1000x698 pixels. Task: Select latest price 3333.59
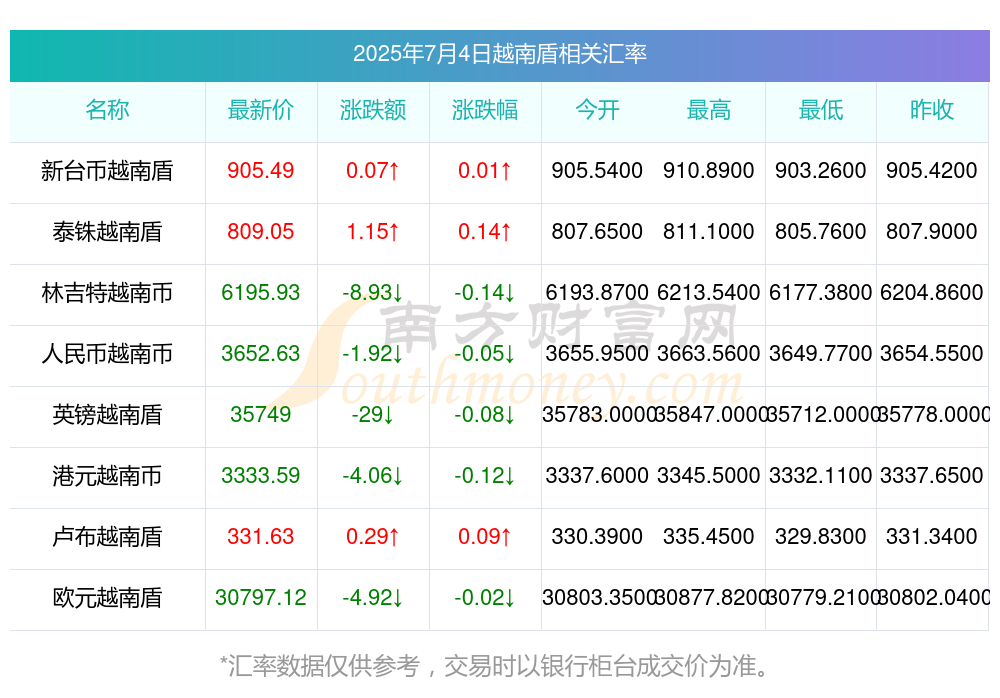(260, 475)
